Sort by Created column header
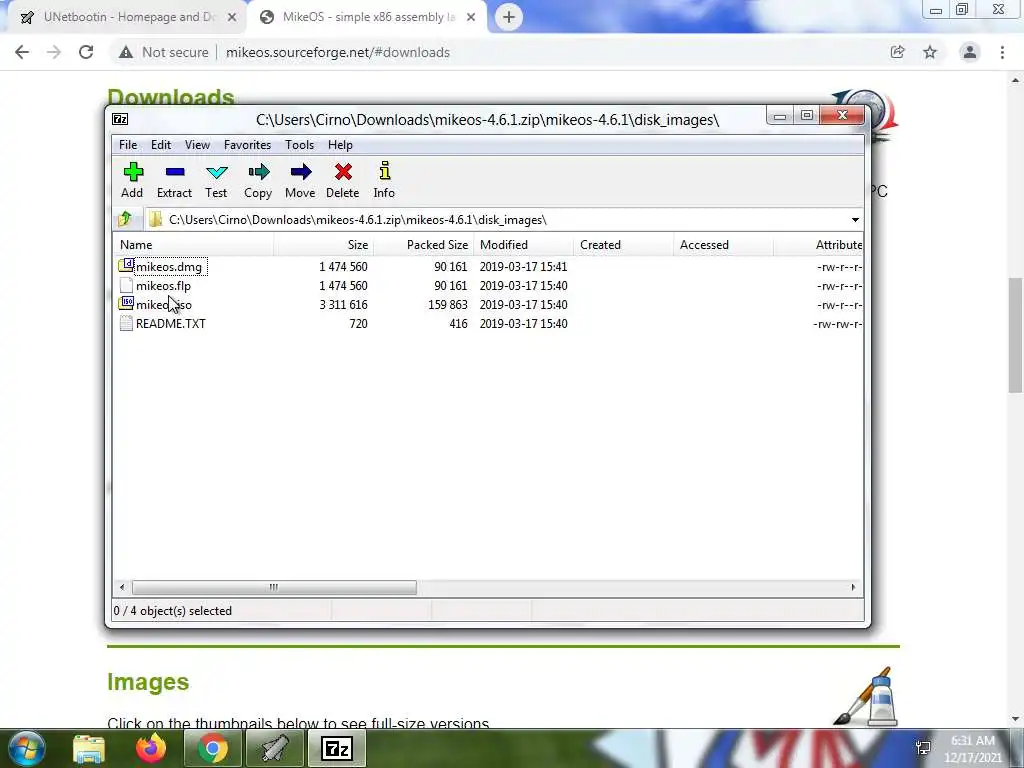 tap(623, 245)
